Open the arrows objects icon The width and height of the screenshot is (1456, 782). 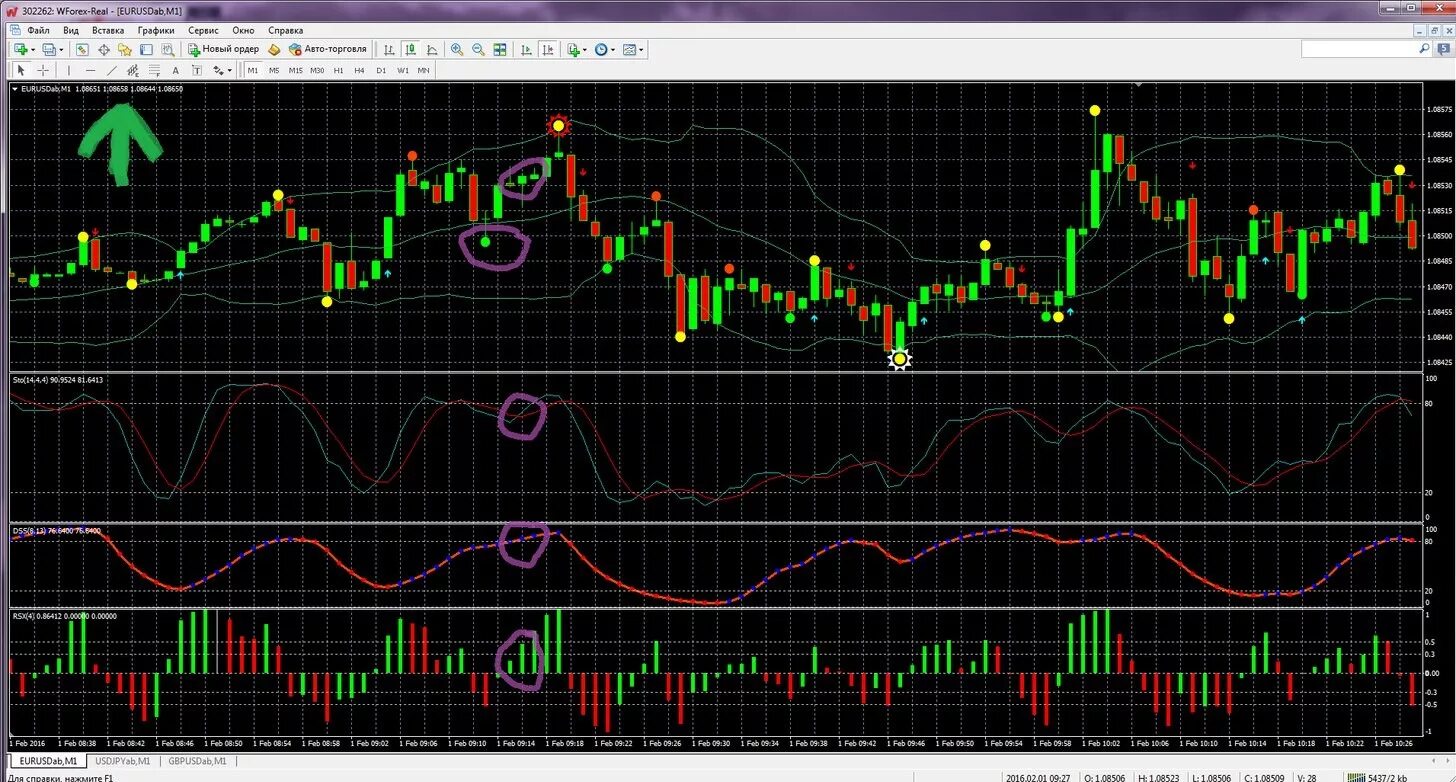coord(218,70)
